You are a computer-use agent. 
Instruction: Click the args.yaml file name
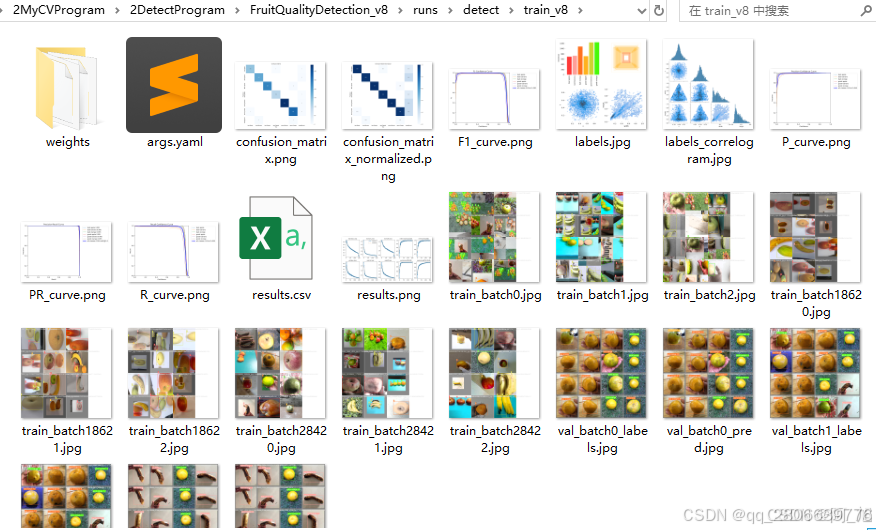[174, 142]
